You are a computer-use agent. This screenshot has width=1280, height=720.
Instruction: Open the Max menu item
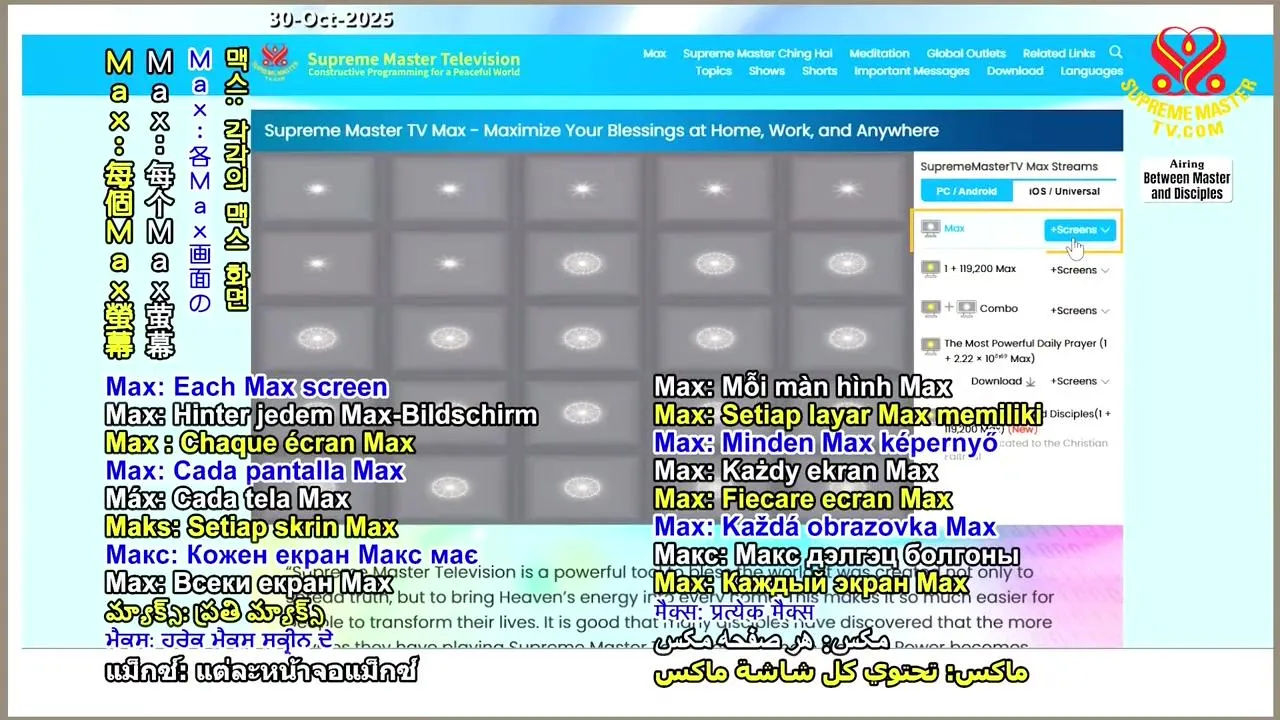pyautogui.click(x=654, y=54)
